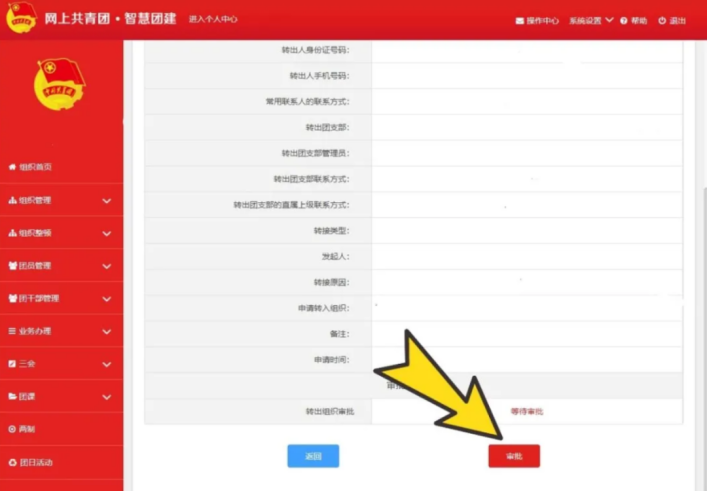The image size is (707, 491).
Task: Click the 组织管理 sidebar icon
Action: pyautogui.click(x=12, y=200)
